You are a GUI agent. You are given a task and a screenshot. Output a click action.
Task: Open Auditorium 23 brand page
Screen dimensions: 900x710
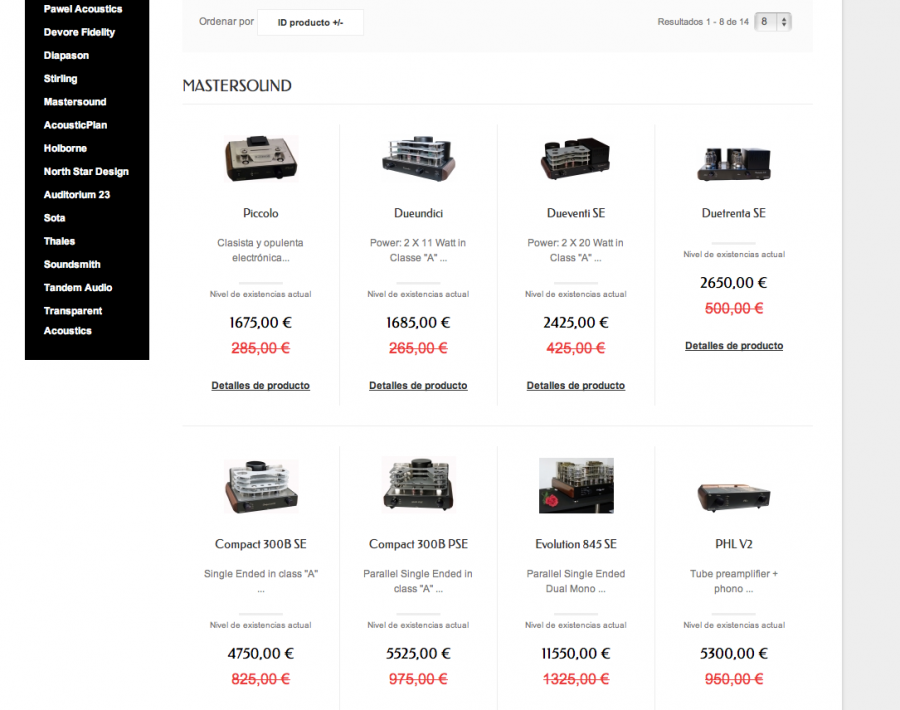point(76,195)
